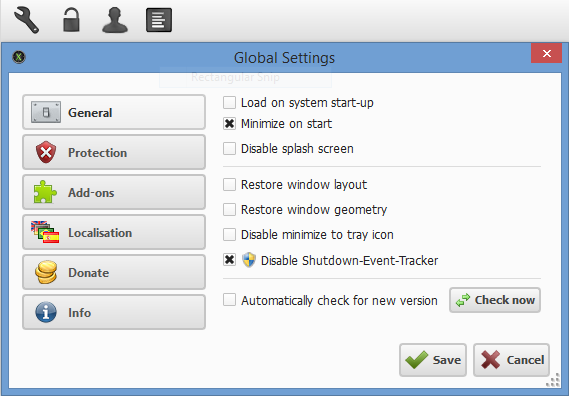The image size is (569, 396).
Task: Switch to the Protection section
Action: tap(114, 152)
